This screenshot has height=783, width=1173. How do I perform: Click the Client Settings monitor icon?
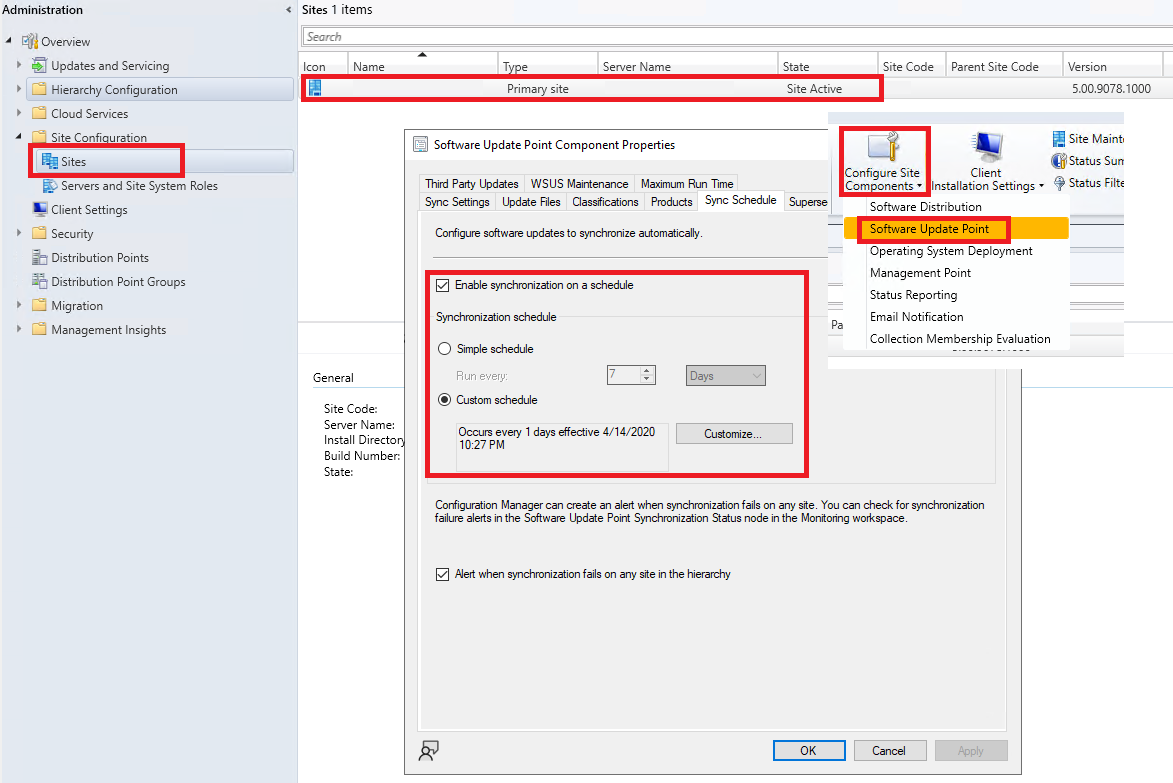pos(40,210)
